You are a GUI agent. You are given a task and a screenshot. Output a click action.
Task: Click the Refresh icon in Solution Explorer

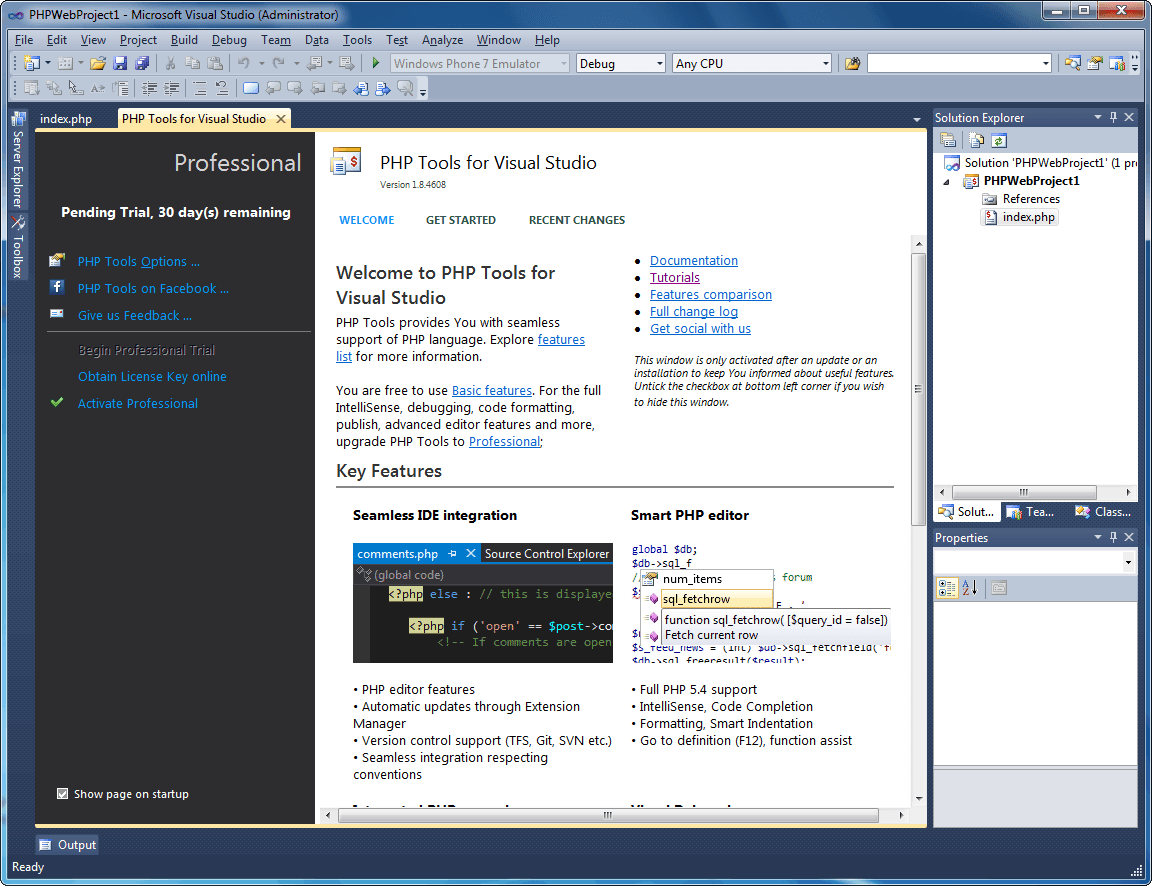(x=998, y=140)
